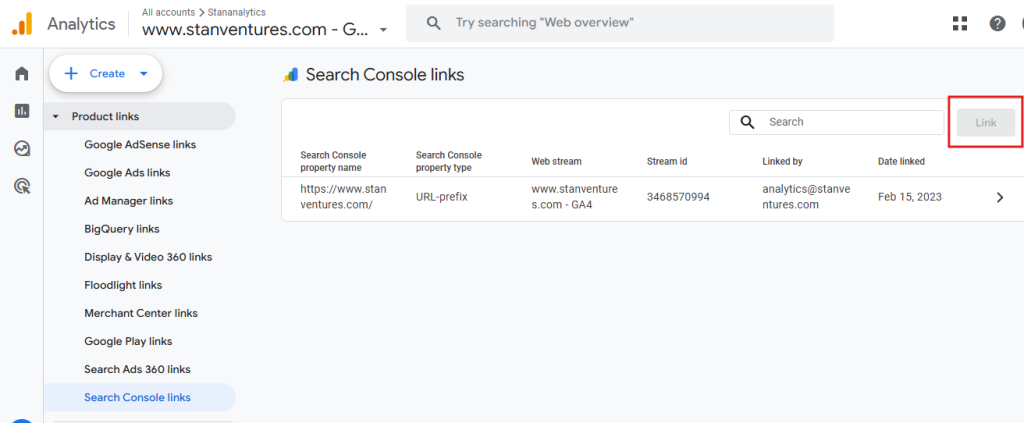Select Google Ads links menu item

point(127,173)
